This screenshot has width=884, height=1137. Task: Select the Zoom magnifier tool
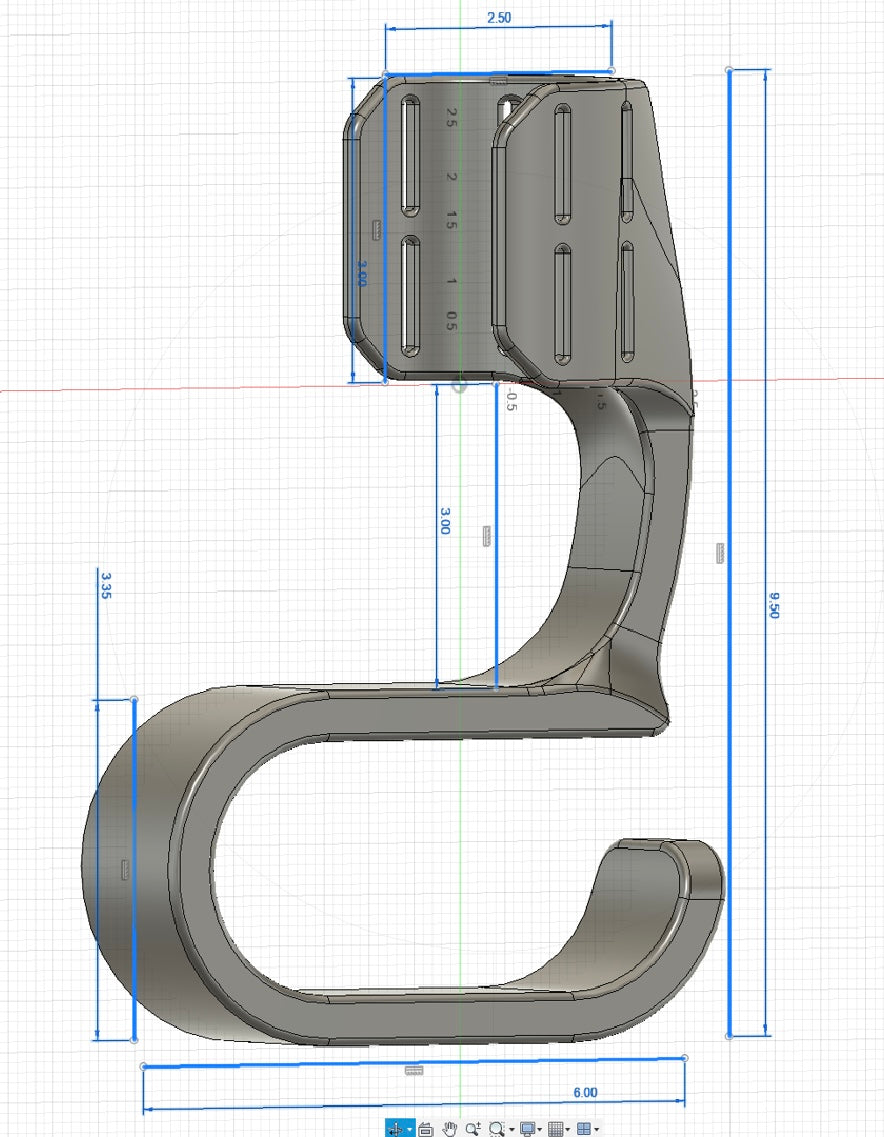[x=473, y=1128]
